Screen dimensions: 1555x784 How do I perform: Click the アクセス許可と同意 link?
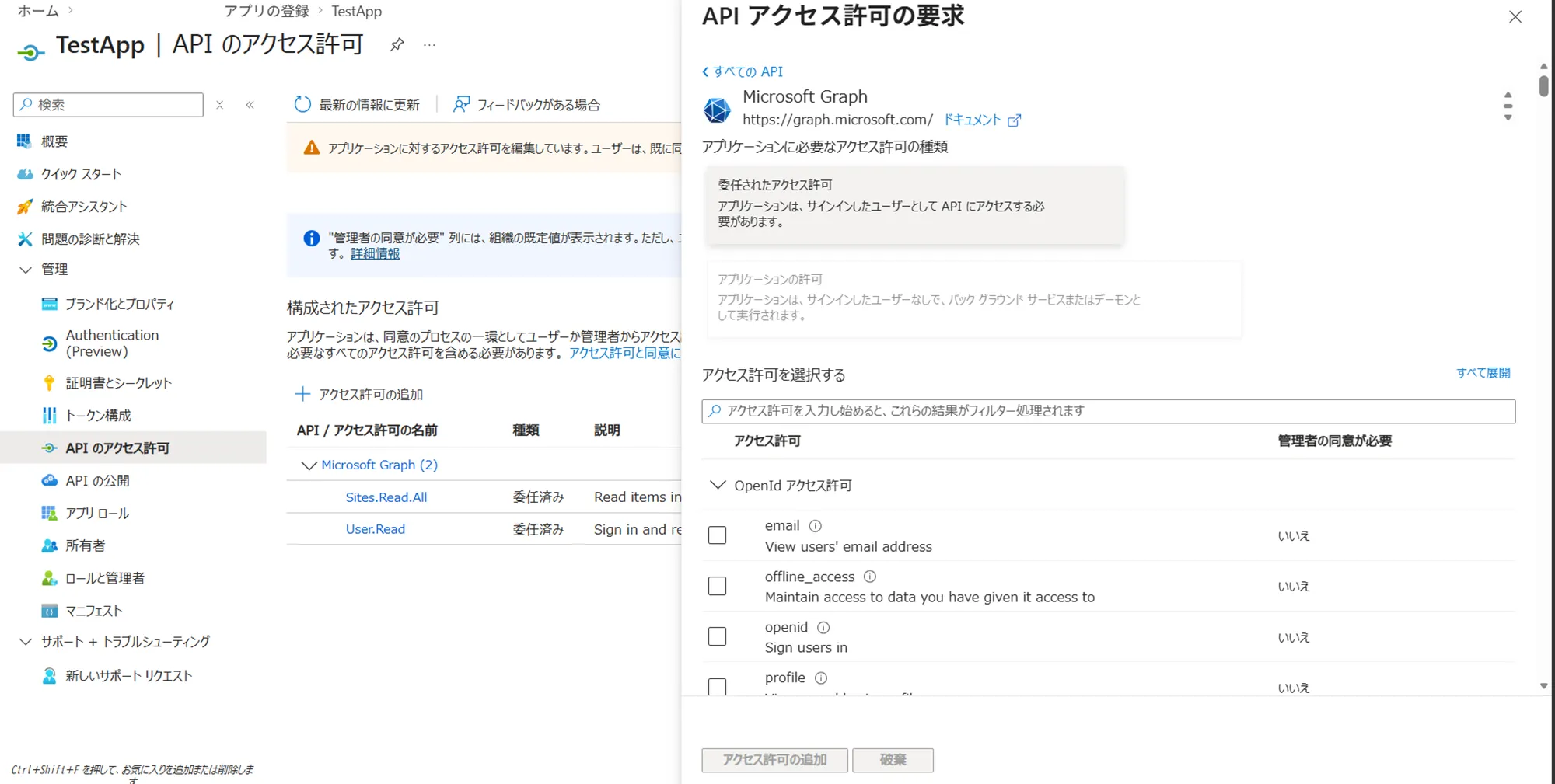tap(625, 353)
